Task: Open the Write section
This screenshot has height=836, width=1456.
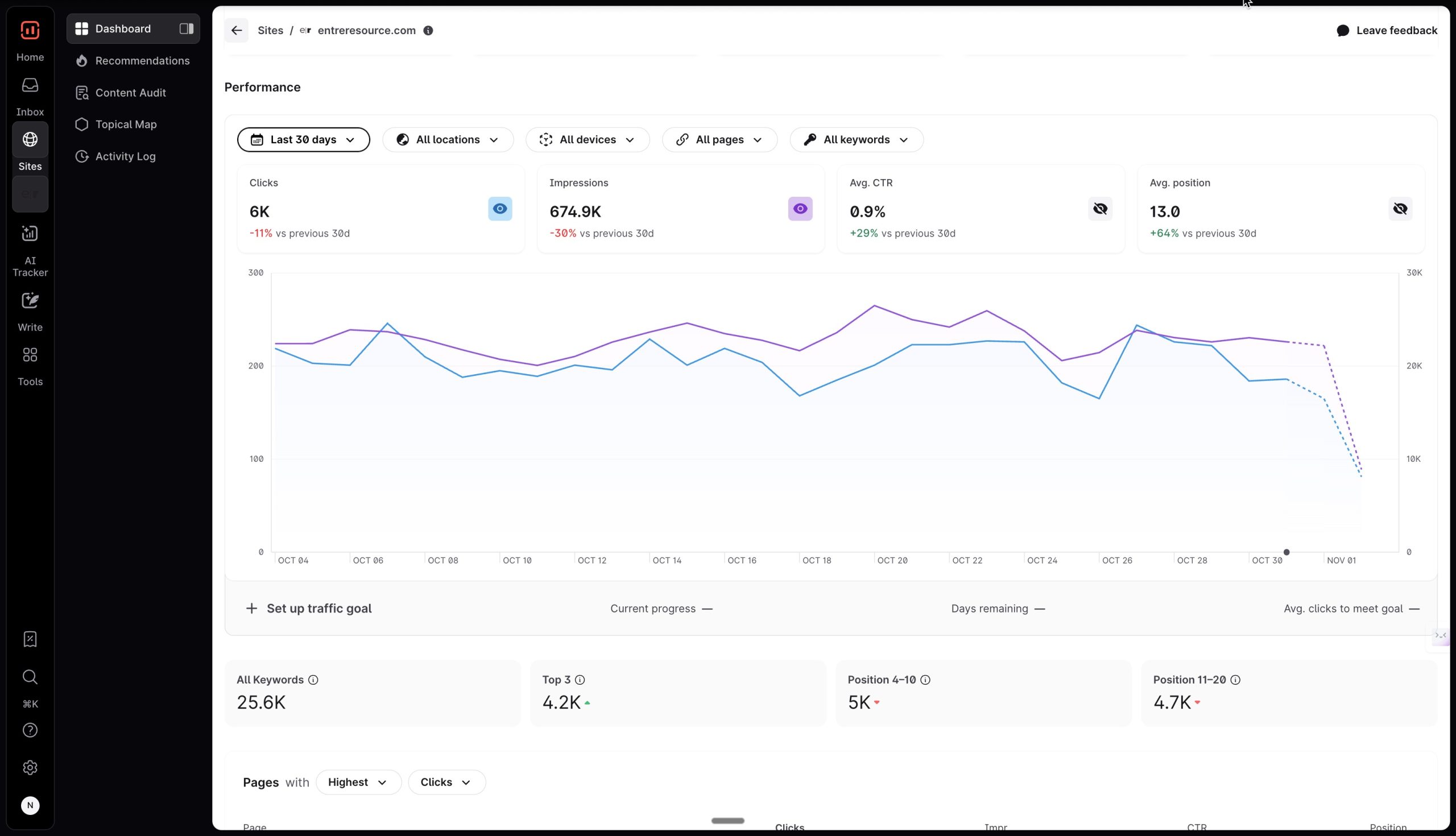Action: coord(30,310)
